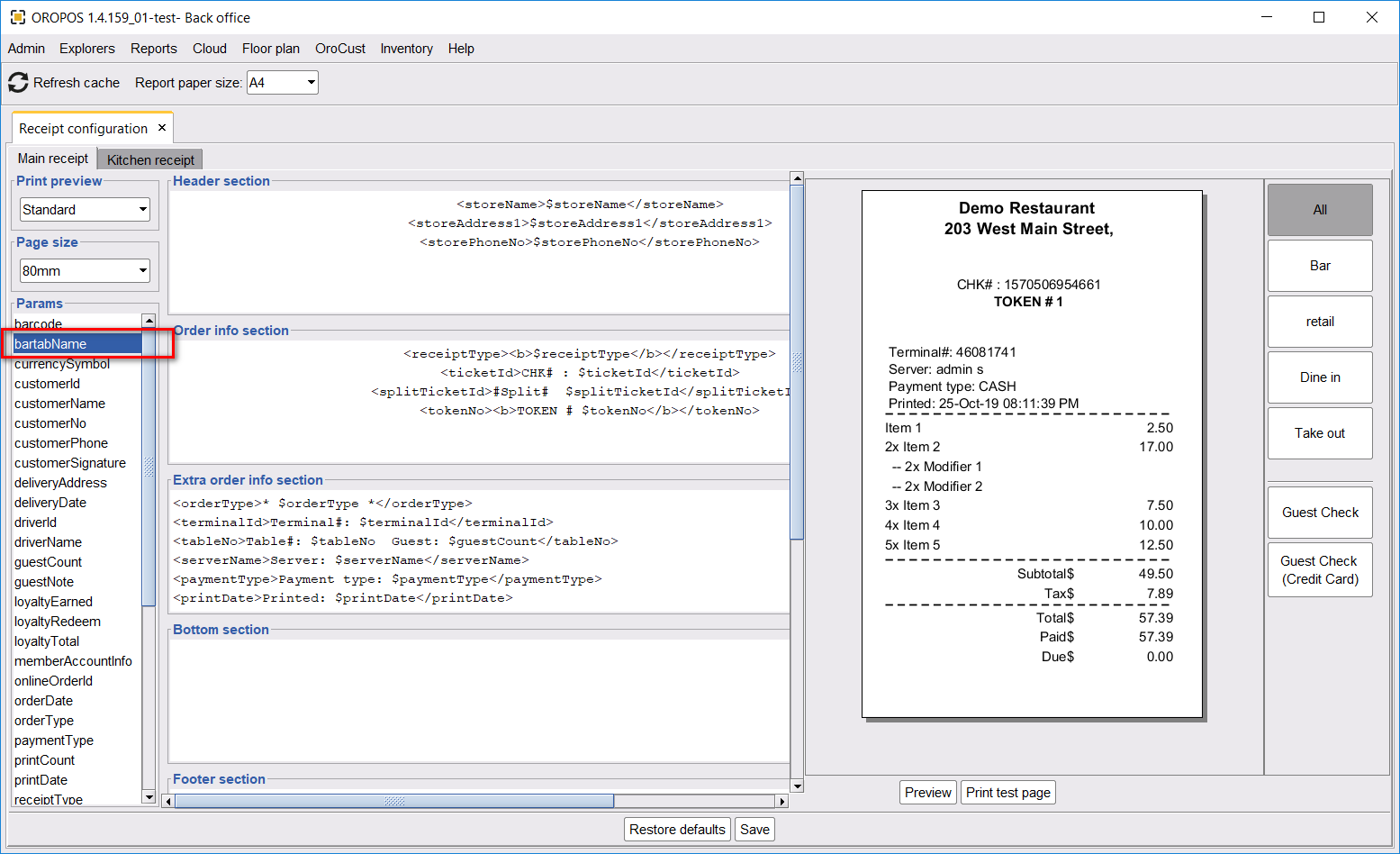Open the Inventory menu
This screenshot has height=854, width=1400.
pyautogui.click(x=406, y=49)
